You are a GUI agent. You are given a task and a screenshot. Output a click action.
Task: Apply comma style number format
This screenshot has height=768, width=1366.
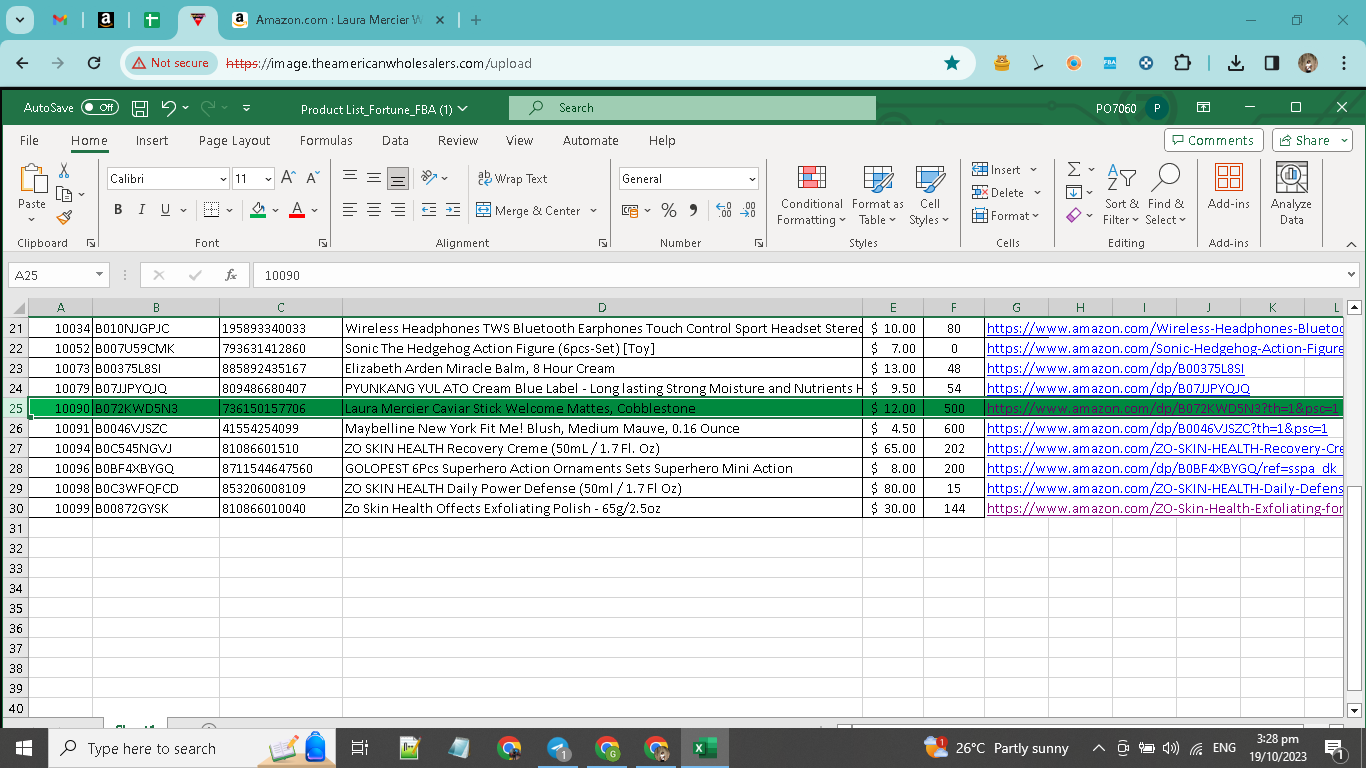(x=693, y=210)
